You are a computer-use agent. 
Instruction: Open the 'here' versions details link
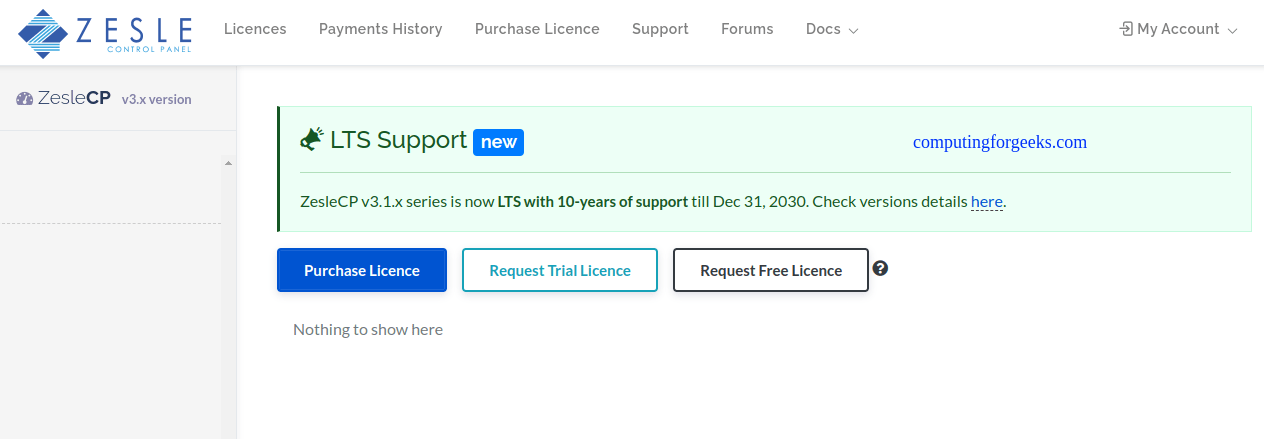pyautogui.click(x=987, y=201)
